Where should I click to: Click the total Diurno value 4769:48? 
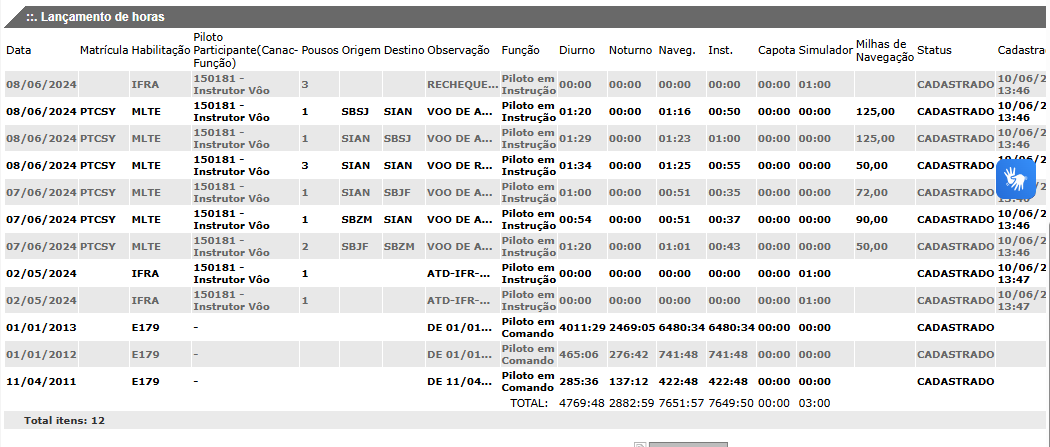580,402
